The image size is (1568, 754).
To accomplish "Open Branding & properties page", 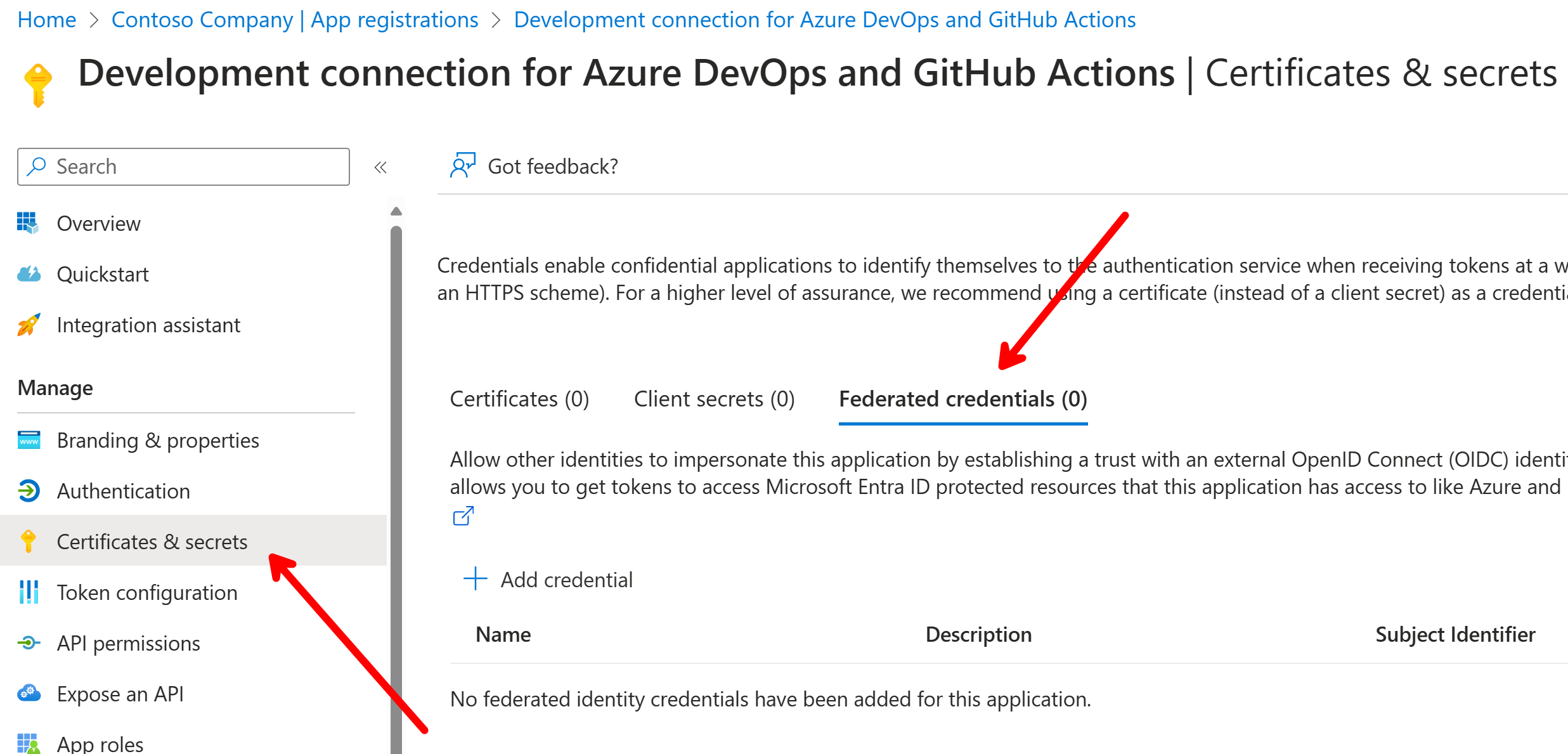I will tap(158, 440).
